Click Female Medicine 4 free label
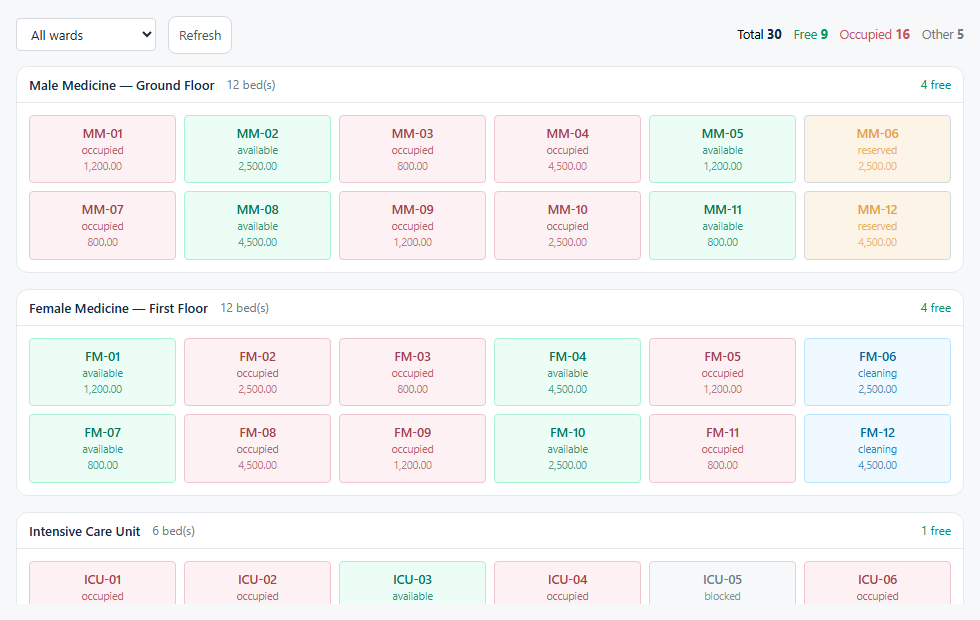 [936, 308]
